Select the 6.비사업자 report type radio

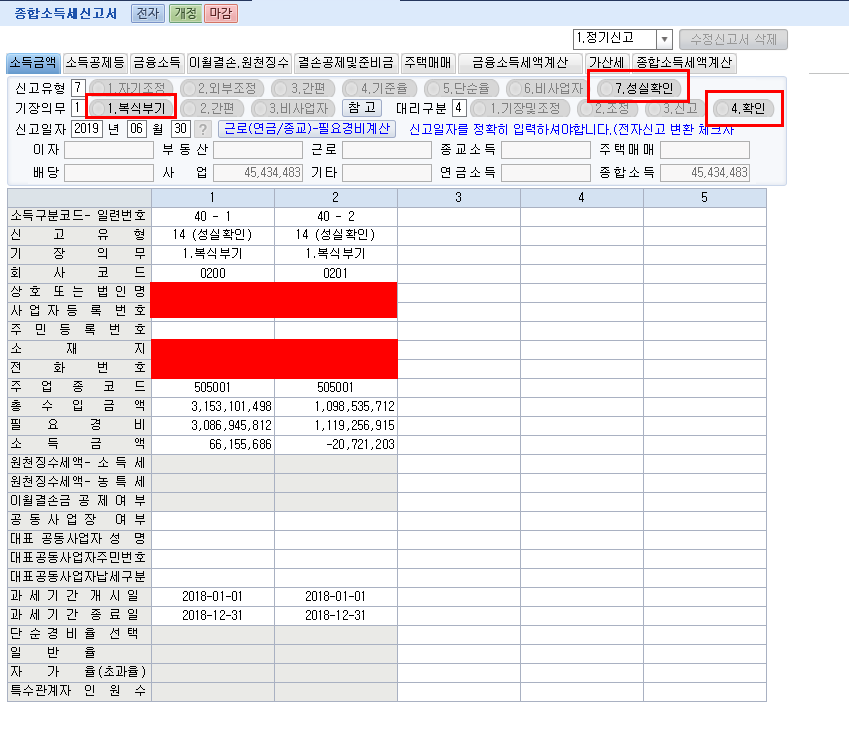point(547,88)
